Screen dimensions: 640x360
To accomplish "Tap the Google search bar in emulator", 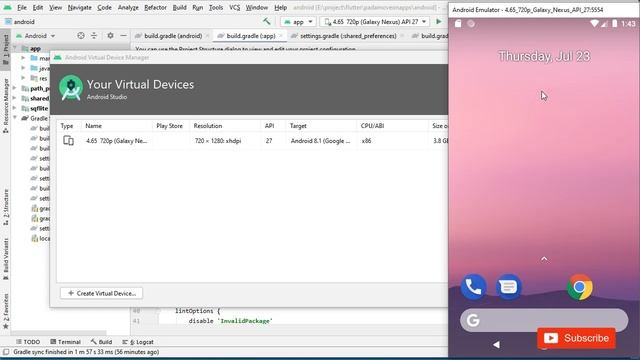I will tap(544, 320).
